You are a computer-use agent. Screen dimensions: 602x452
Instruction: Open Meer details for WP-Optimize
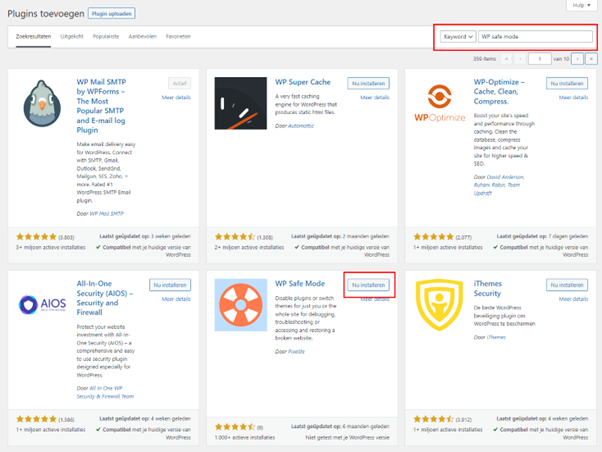point(573,98)
